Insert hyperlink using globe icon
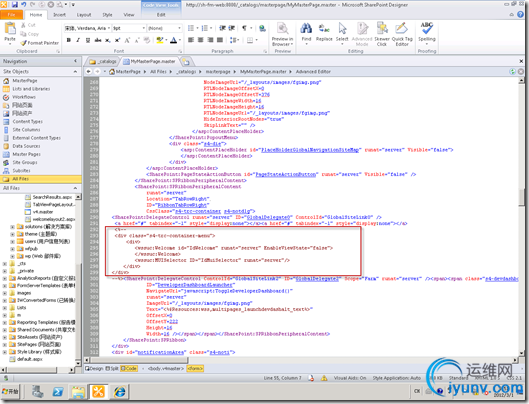 point(262,28)
